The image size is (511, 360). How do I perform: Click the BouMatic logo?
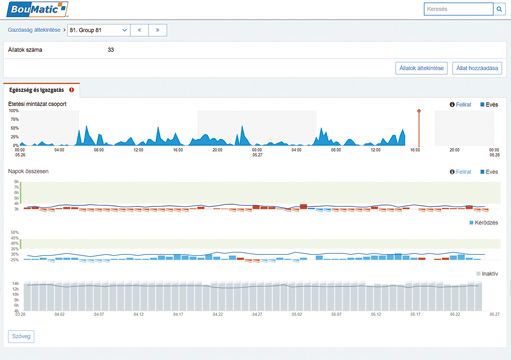tap(37, 9)
